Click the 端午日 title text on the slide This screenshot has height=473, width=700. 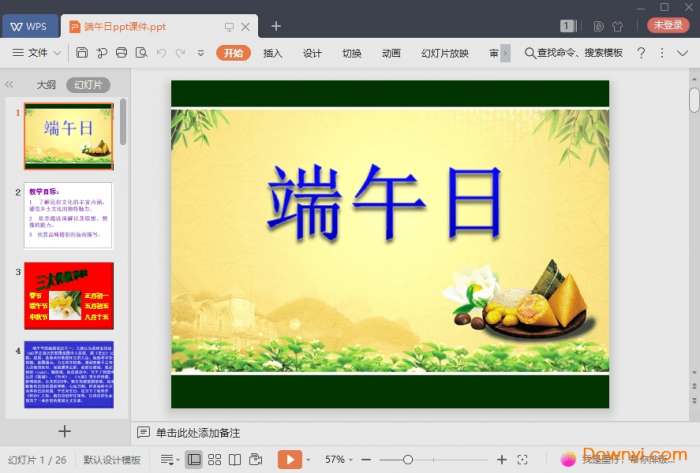click(x=385, y=202)
